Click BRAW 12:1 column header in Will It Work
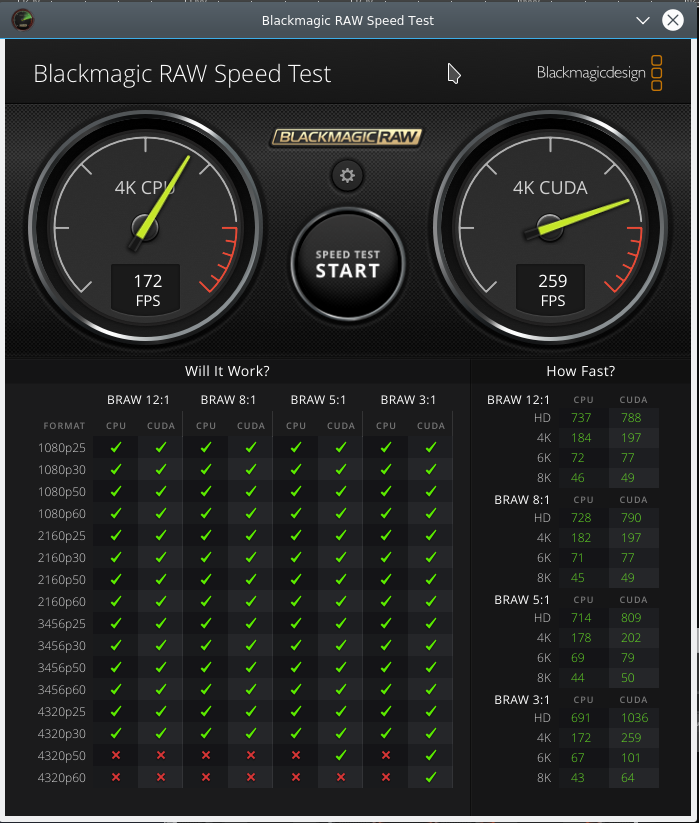Screen dimensions: 699x823 [139, 400]
